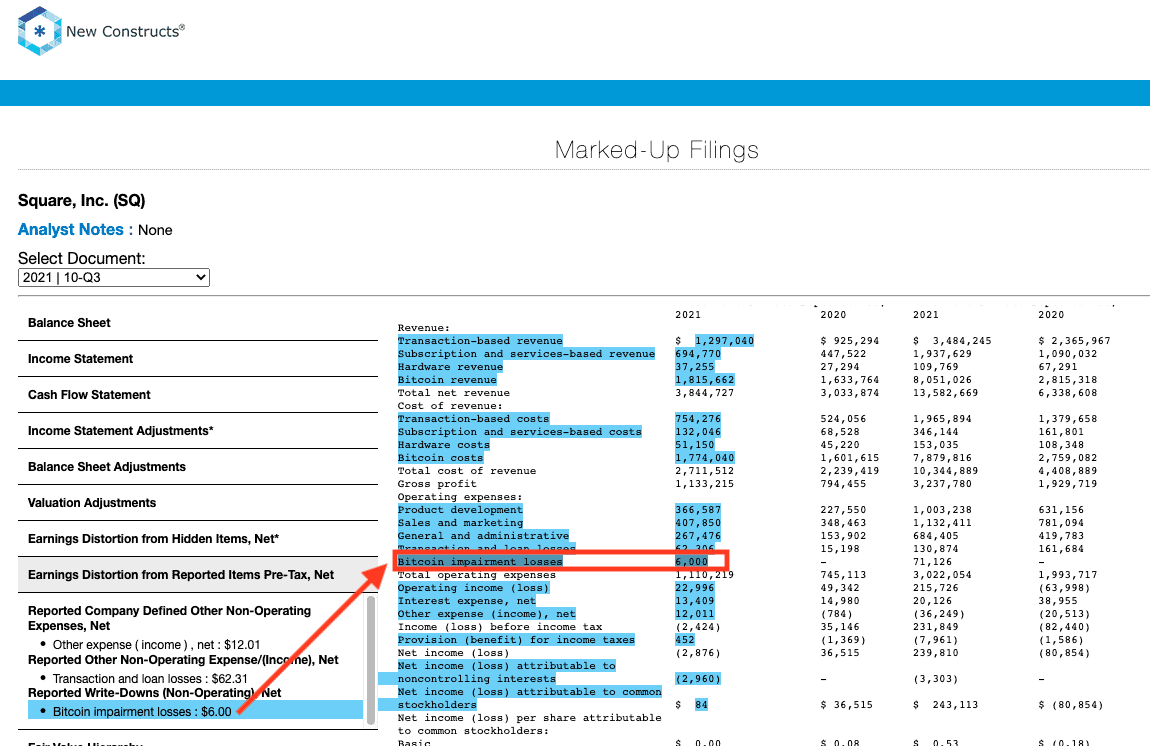Click highlighted Sales and marketing line
This screenshot has width=1150, height=746.
460,523
